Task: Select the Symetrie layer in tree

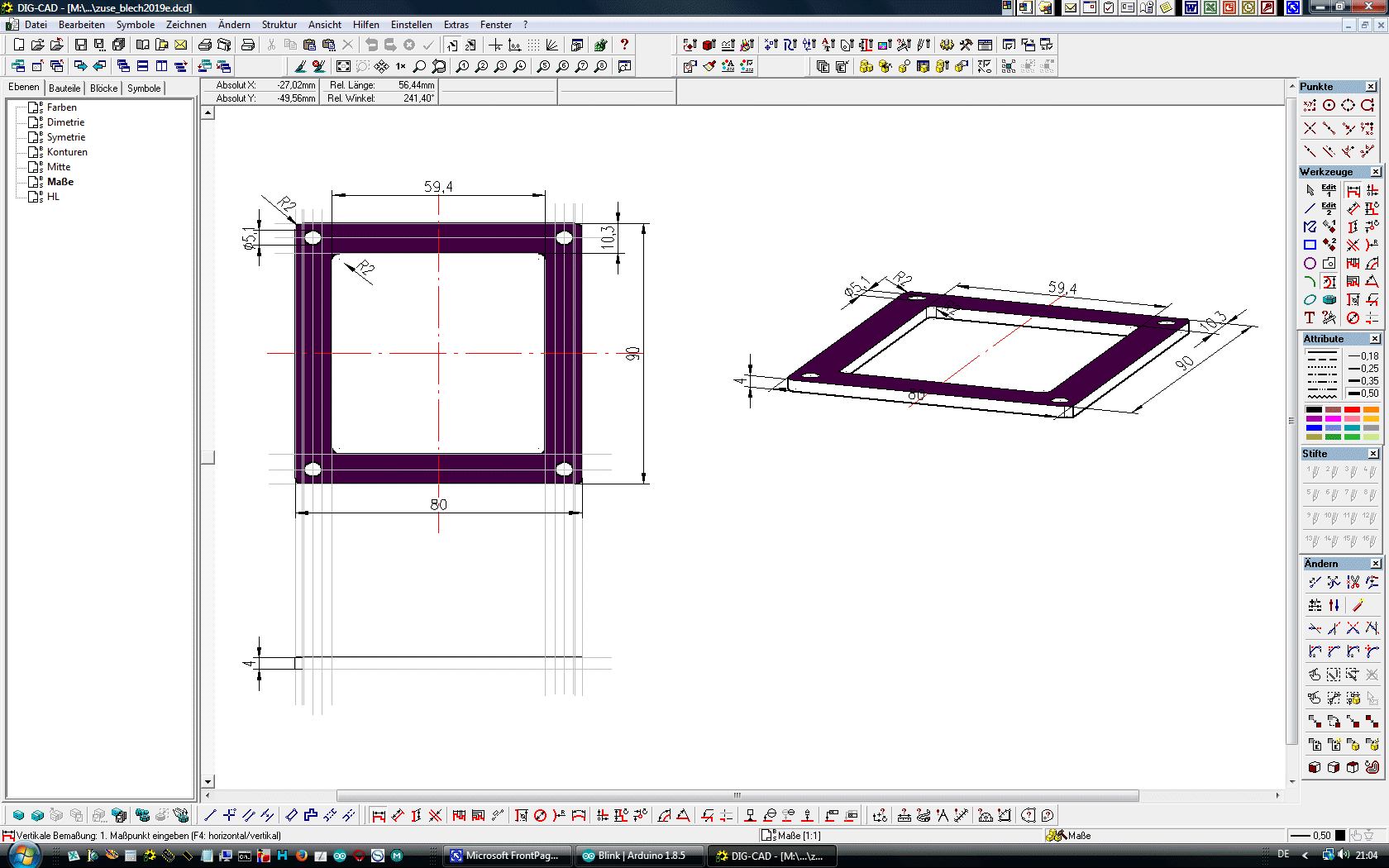Action: (66, 137)
